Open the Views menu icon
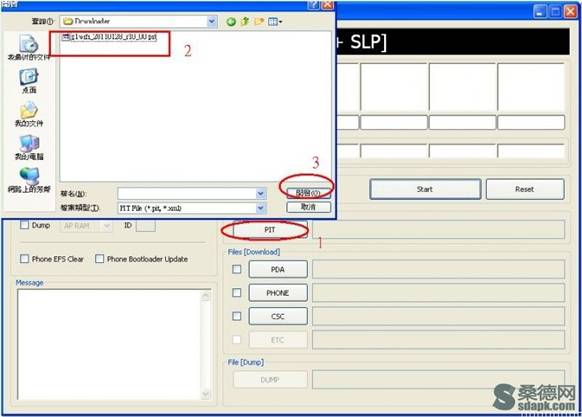The height and width of the screenshot is (417, 582). coord(275,22)
